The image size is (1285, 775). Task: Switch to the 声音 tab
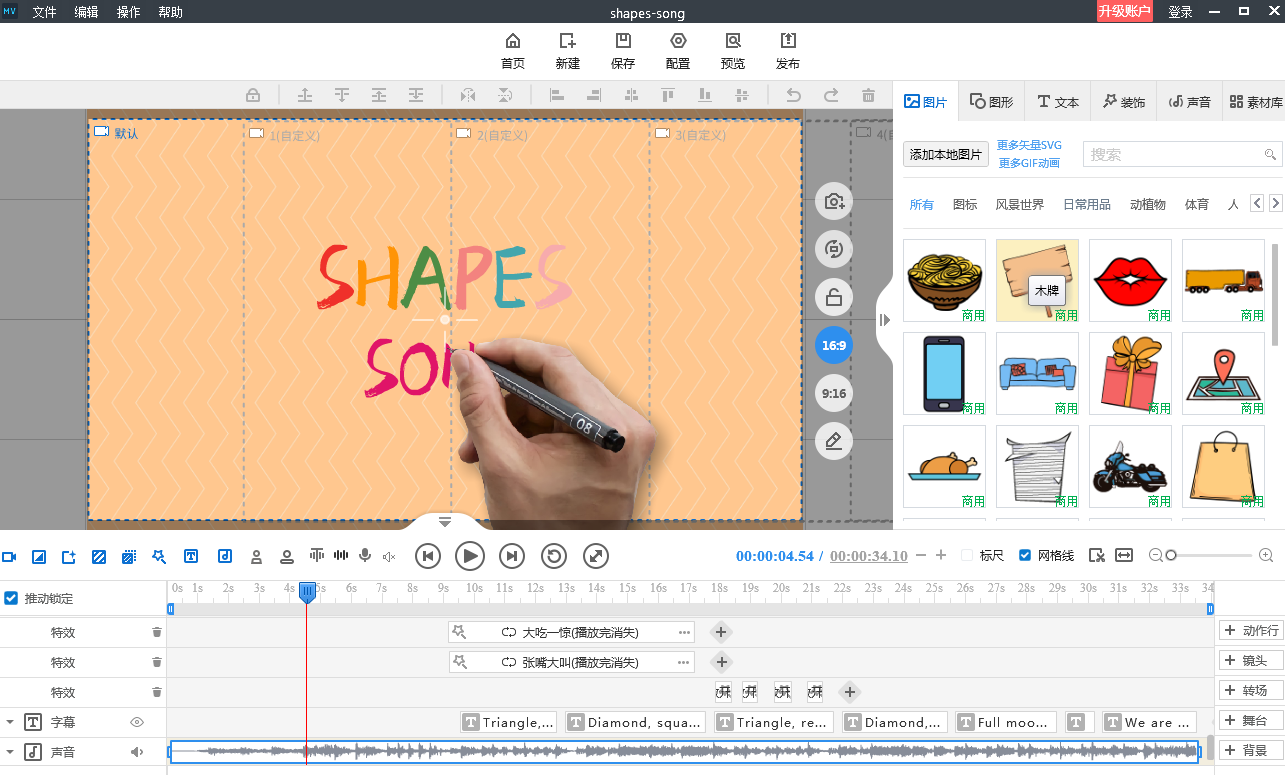(x=1189, y=102)
